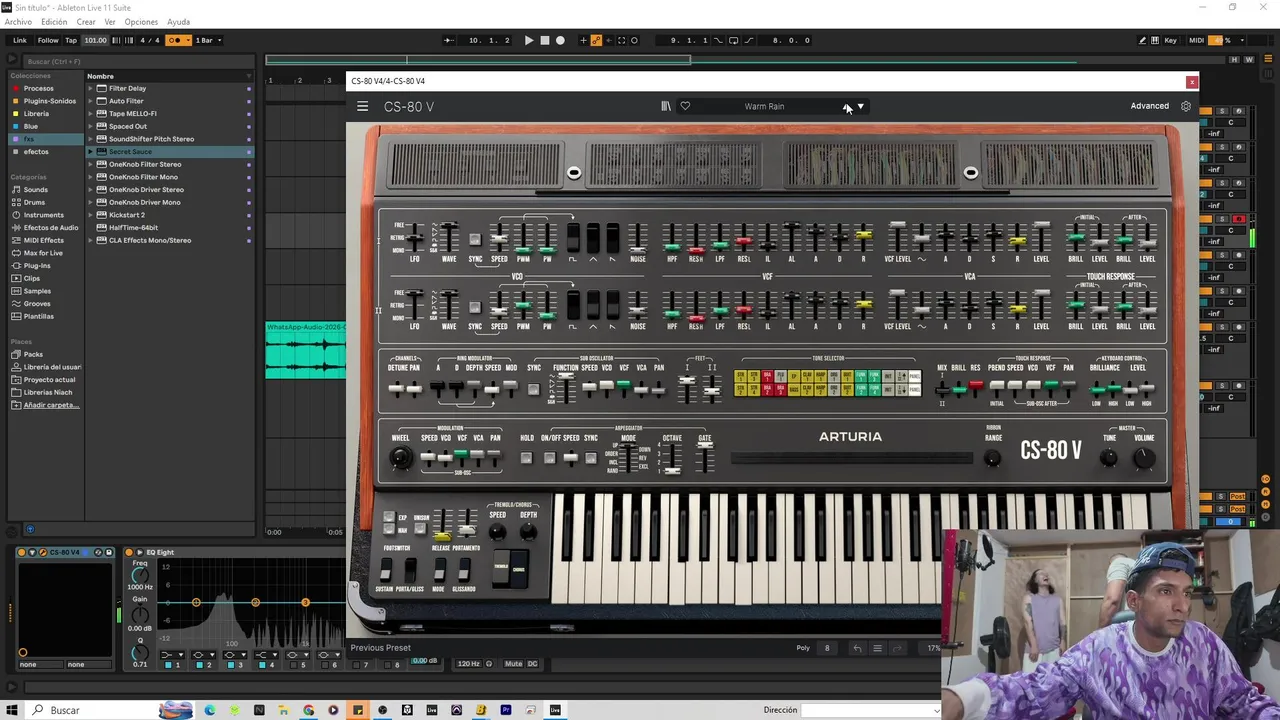Toggle Follow playback
This screenshot has width=1280, height=720.
(x=48, y=40)
